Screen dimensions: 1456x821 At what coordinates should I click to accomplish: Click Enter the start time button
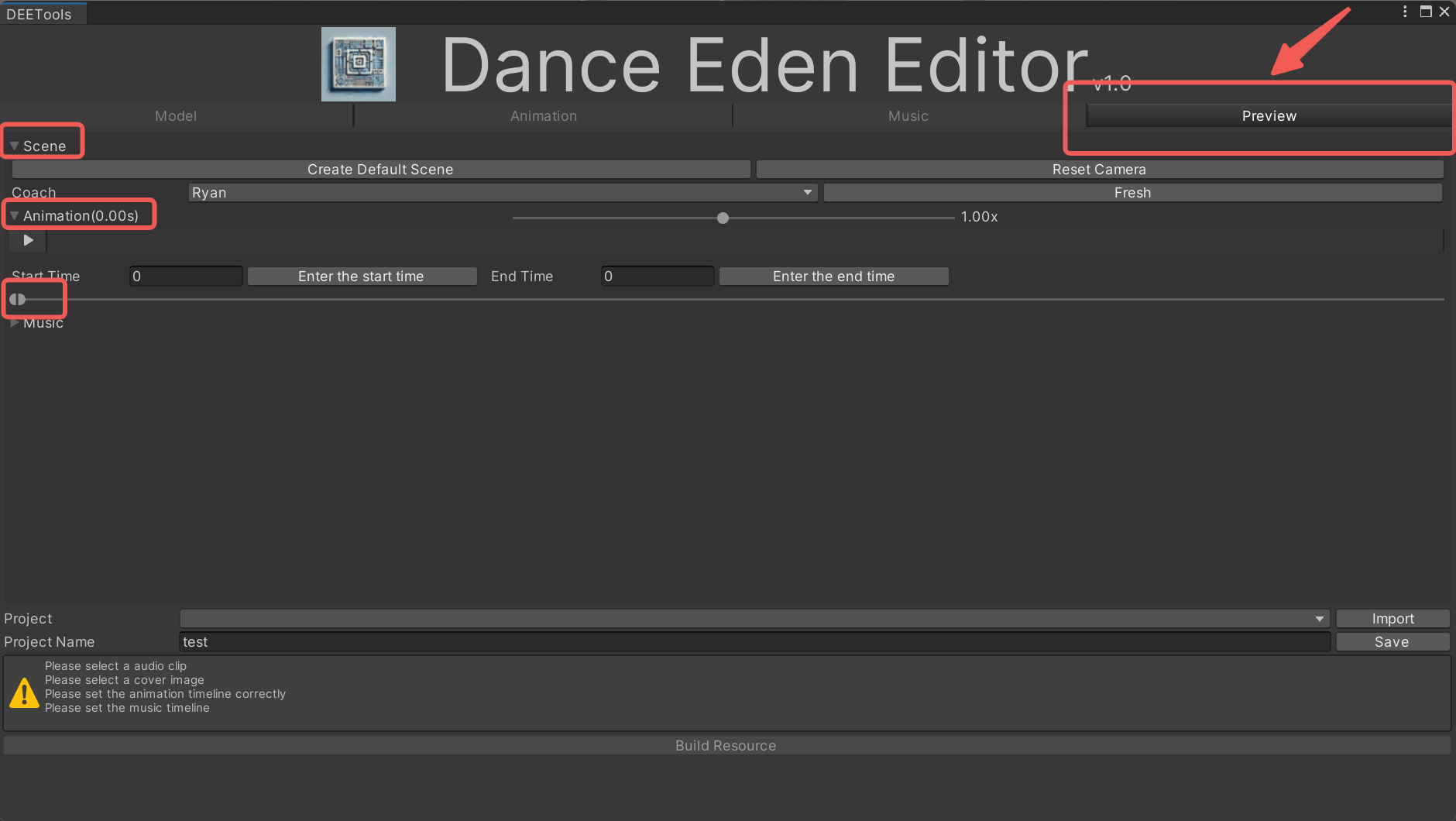(362, 276)
